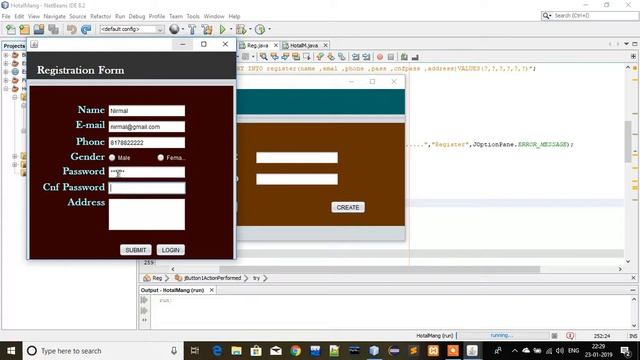Image resolution: width=640 pixels, height=360 pixels.
Task: Click the rerun icon in Output panel
Action: pyautogui.click(x=144, y=300)
